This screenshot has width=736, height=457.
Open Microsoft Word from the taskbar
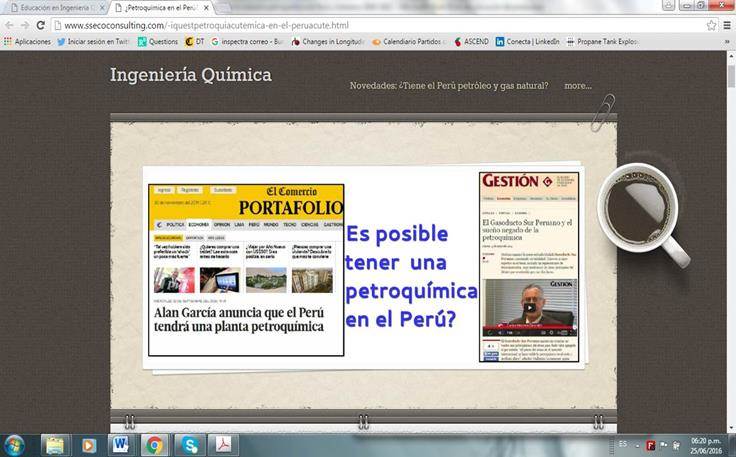121,445
